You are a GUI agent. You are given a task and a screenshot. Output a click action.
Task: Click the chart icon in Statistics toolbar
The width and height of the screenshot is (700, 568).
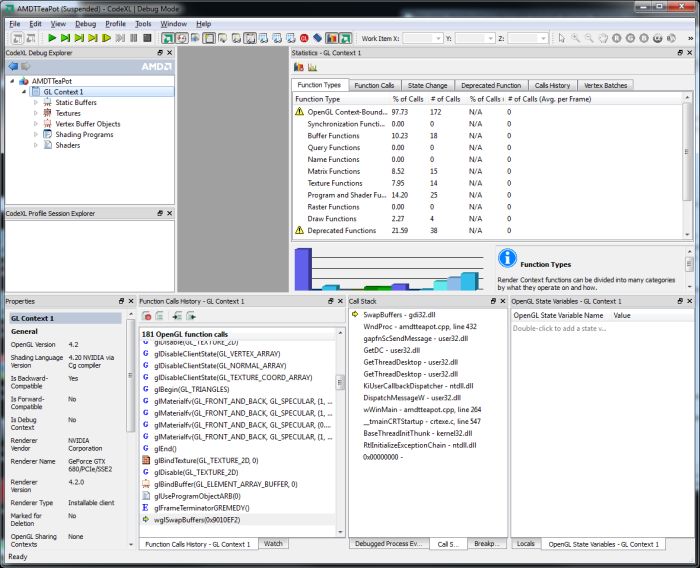[312, 67]
